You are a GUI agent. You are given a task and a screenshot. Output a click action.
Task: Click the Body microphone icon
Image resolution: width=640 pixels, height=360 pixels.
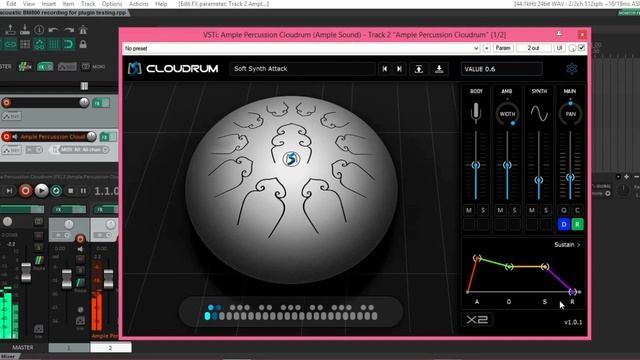(x=476, y=113)
